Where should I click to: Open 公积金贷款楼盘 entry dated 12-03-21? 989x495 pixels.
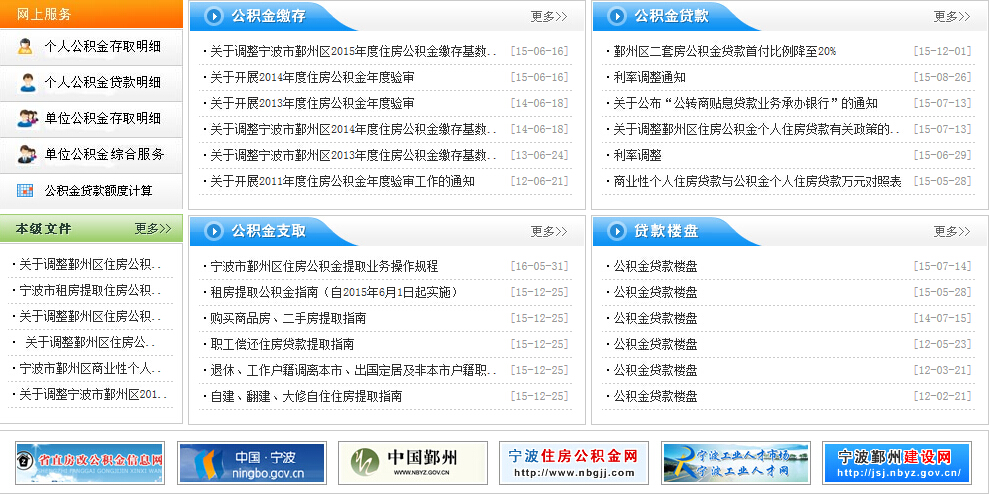(655, 370)
